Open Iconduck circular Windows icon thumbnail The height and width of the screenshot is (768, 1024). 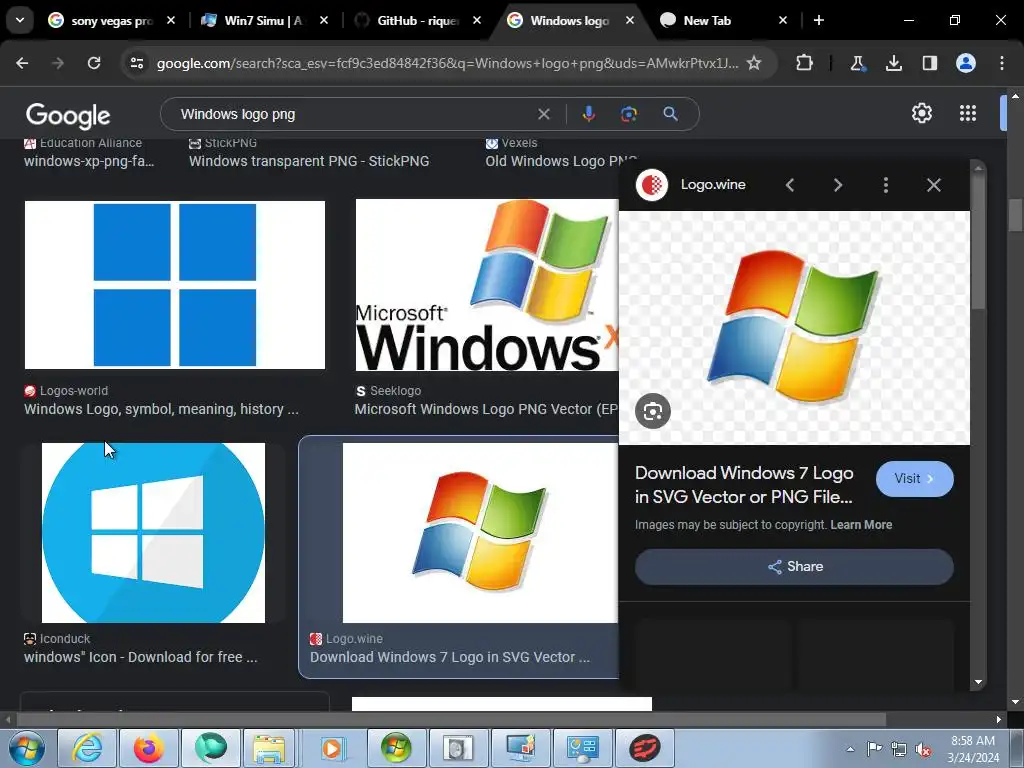tap(153, 533)
